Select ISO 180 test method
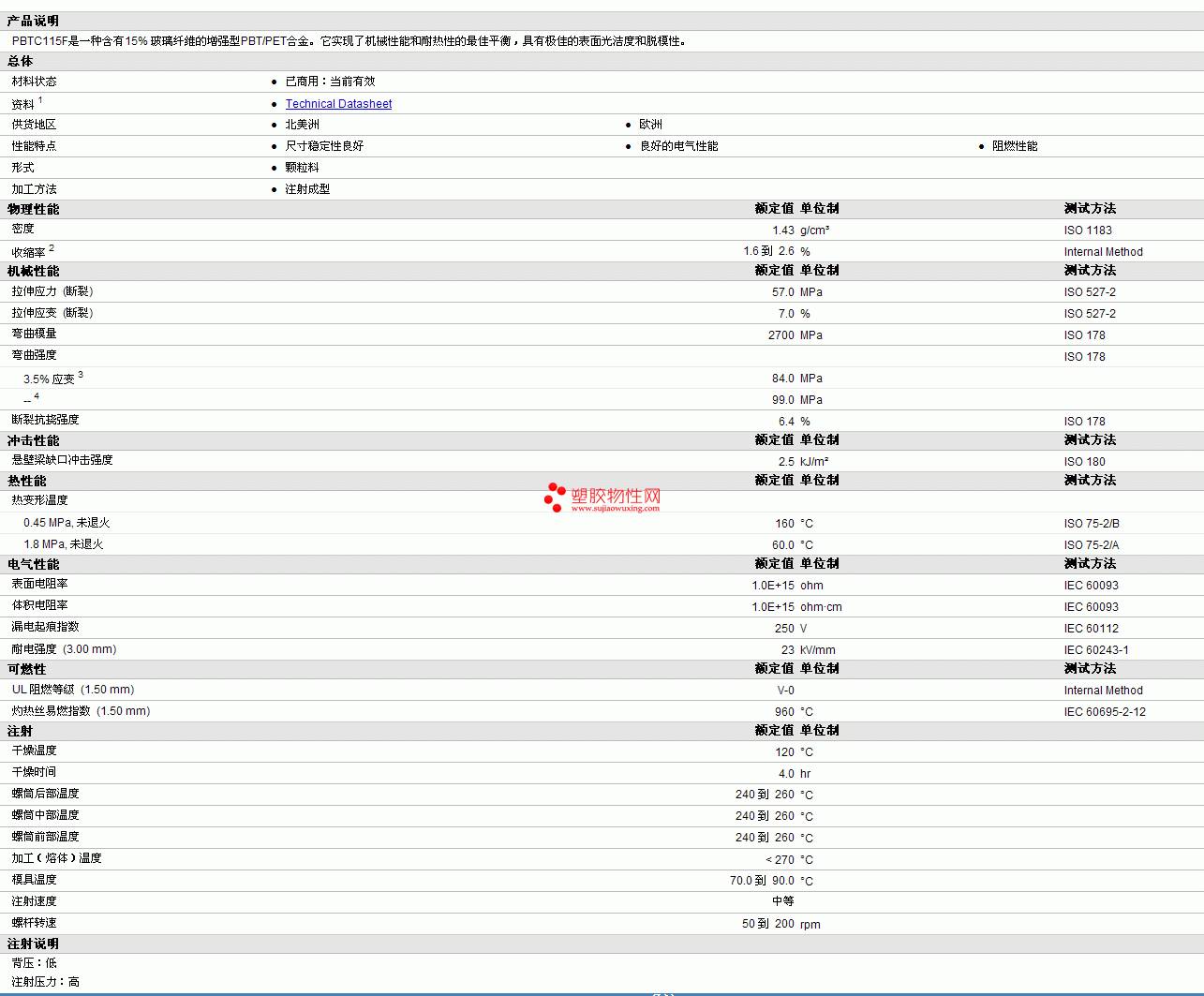Screen dimensions: 1204x996 pyautogui.click(x=1084, y=462)
